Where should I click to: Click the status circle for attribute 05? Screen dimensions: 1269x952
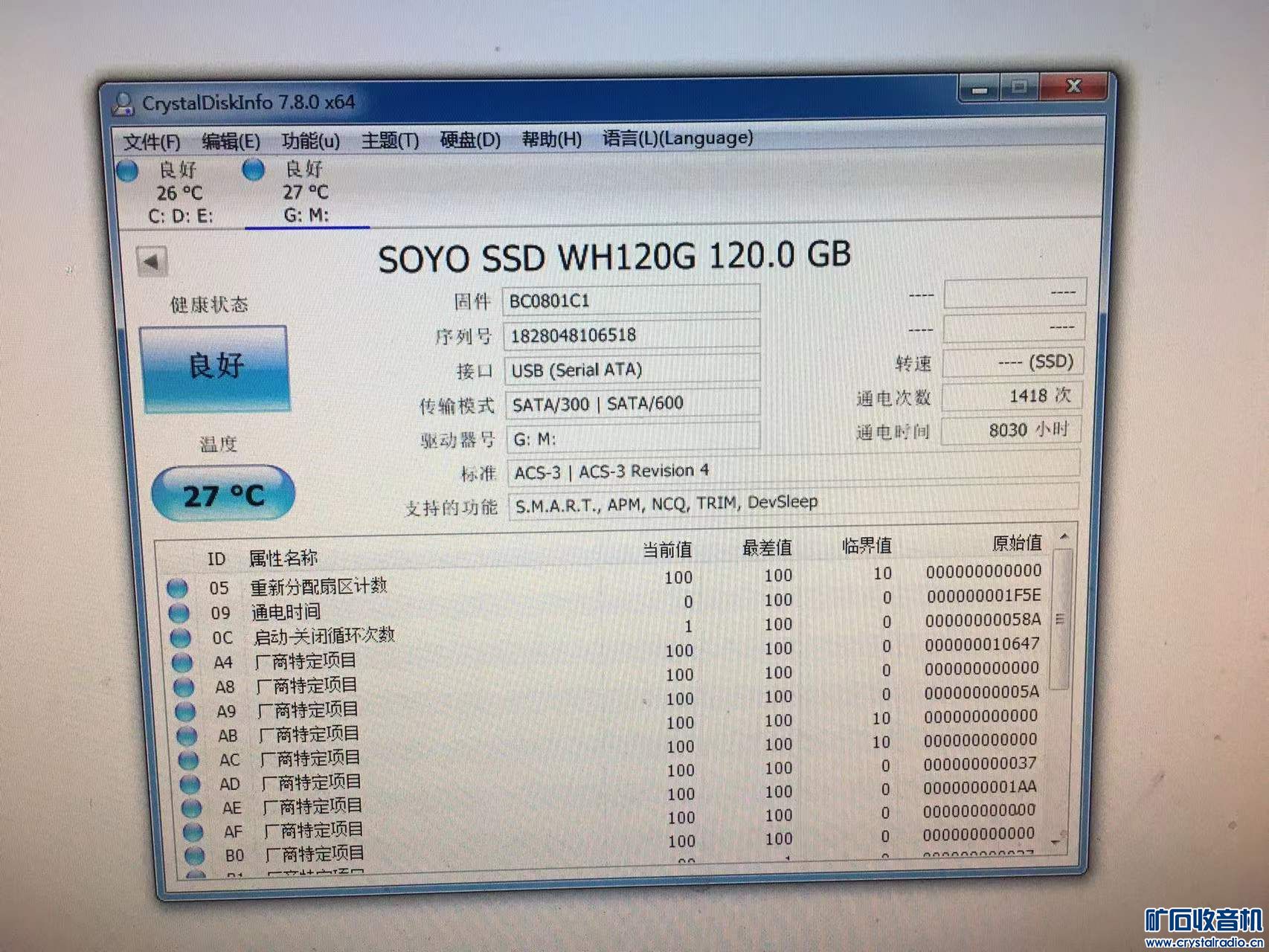click(x=177, y=588)
